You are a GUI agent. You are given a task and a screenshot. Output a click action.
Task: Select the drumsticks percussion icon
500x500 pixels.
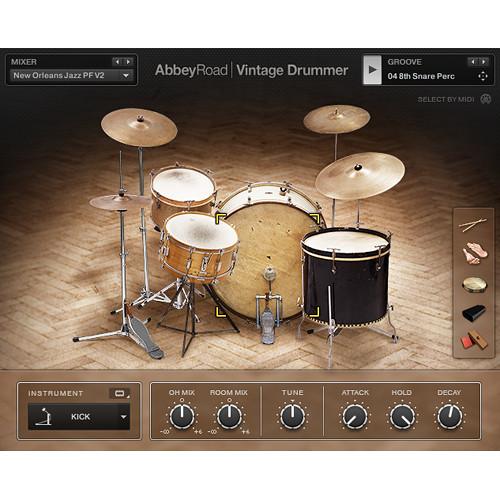pos(473,224)
